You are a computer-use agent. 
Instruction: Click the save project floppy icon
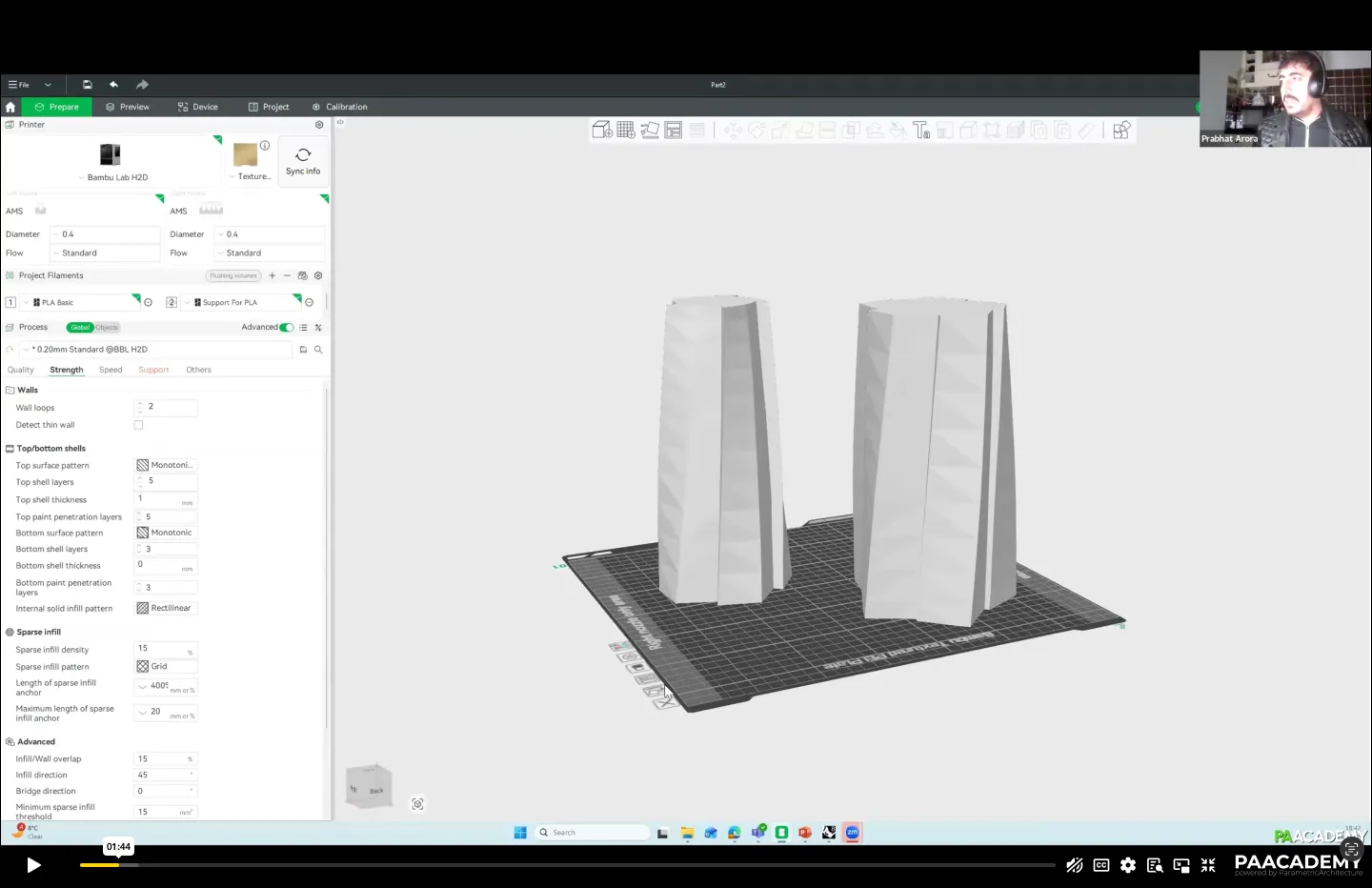coord(87,85)
